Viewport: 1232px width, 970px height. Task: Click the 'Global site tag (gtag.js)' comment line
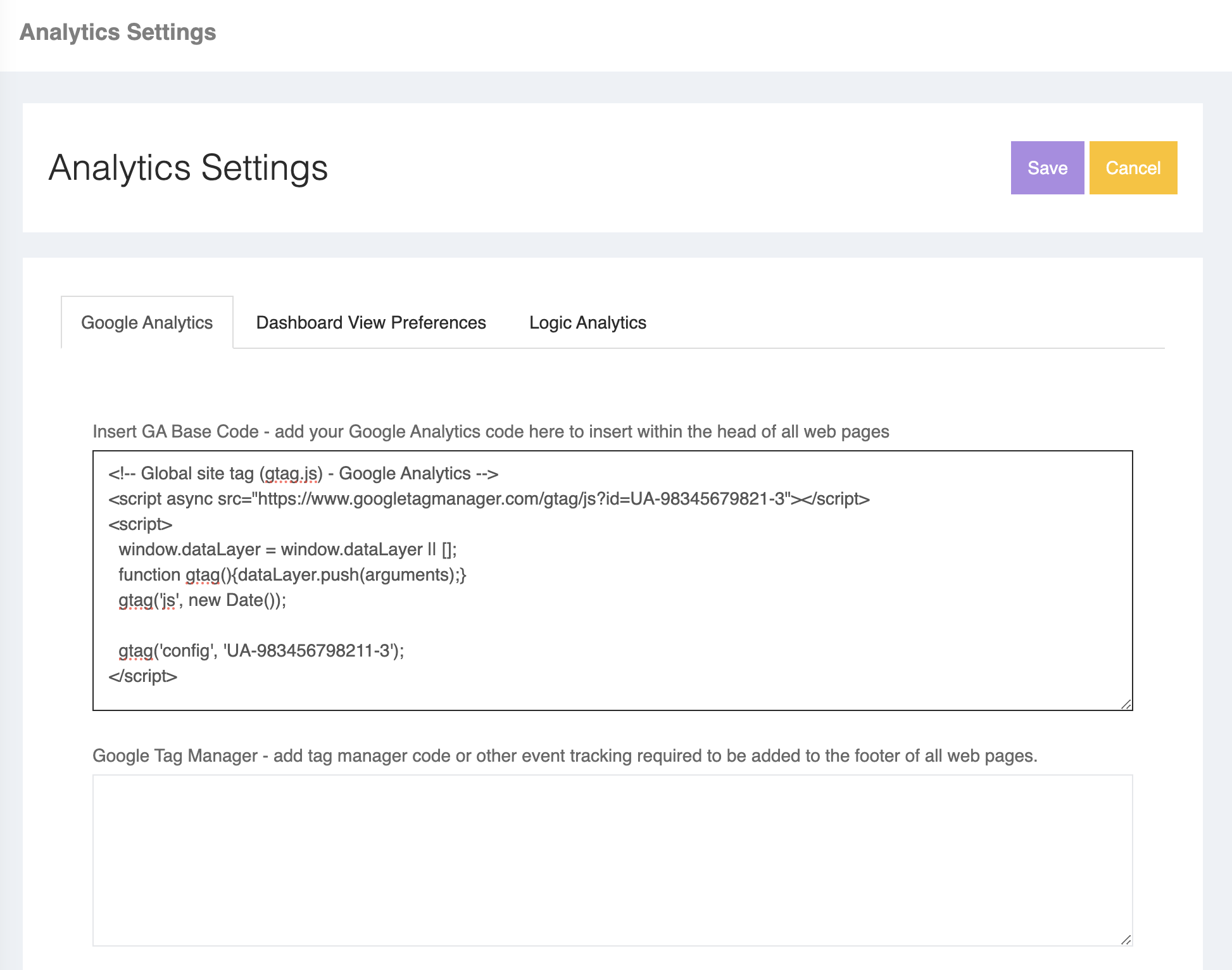coord(303,473)
